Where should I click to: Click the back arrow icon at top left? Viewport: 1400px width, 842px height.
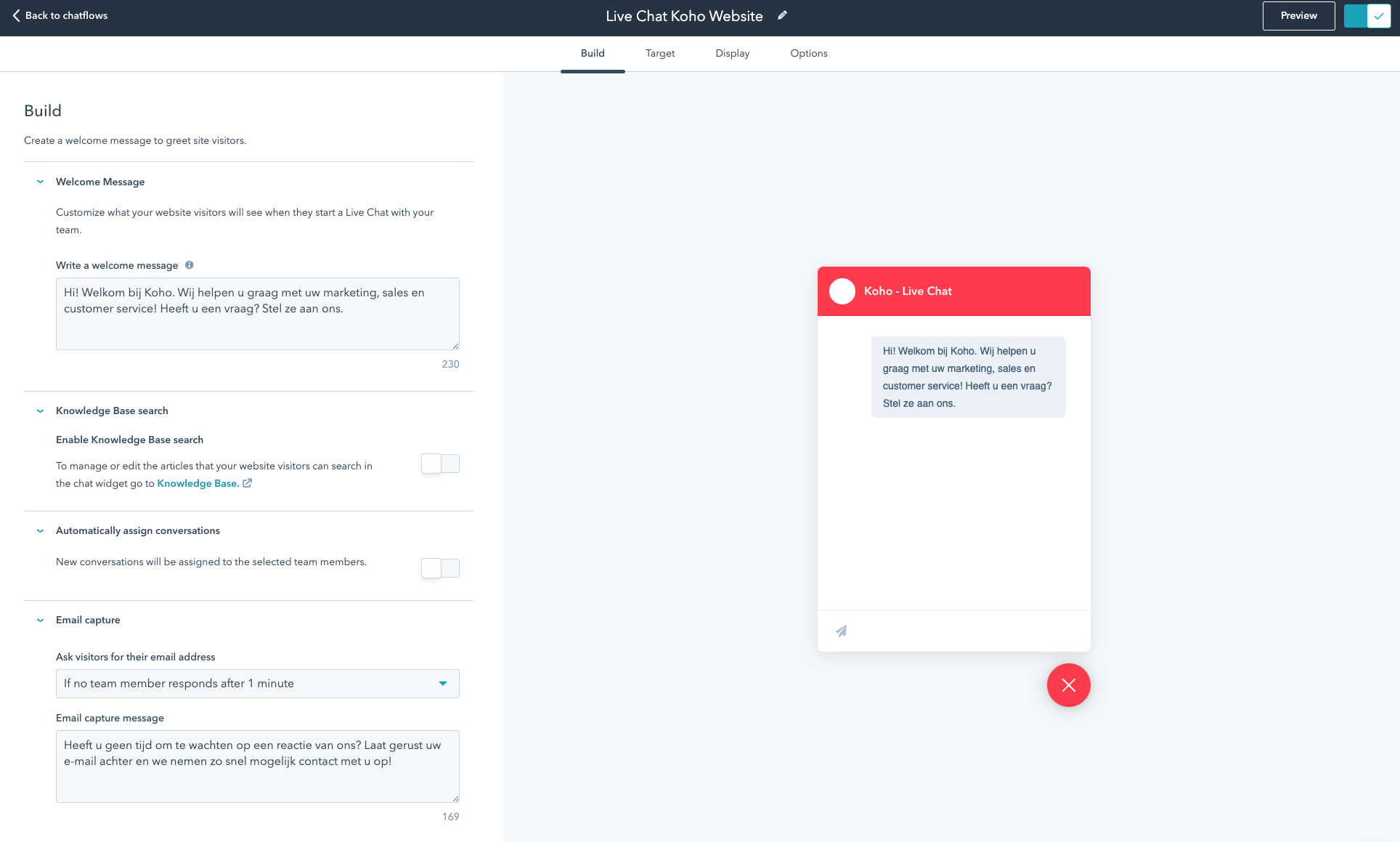pos(16,15)
